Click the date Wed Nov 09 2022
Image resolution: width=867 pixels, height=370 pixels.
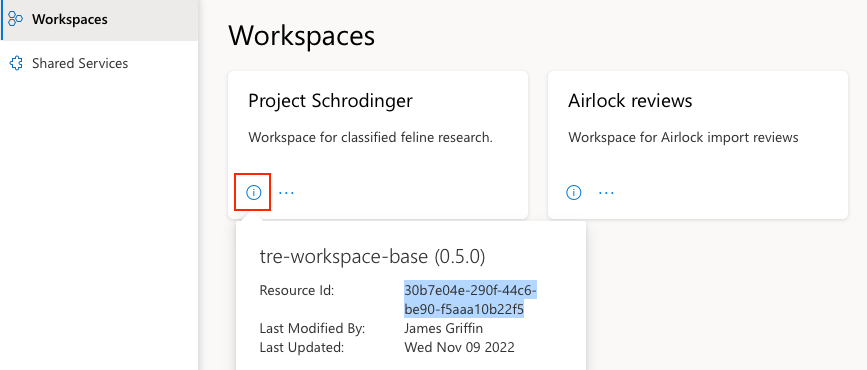click(x=459, y=347)
